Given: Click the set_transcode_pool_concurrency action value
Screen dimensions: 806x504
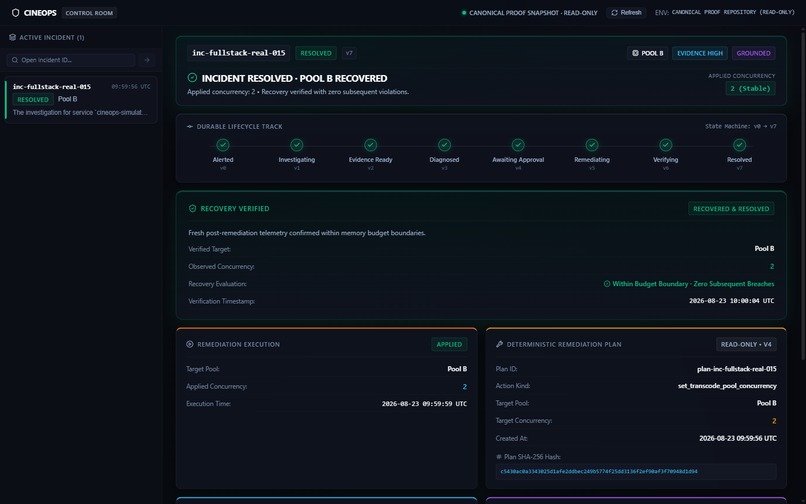Looking at the screenshot, I should (727, 386).
